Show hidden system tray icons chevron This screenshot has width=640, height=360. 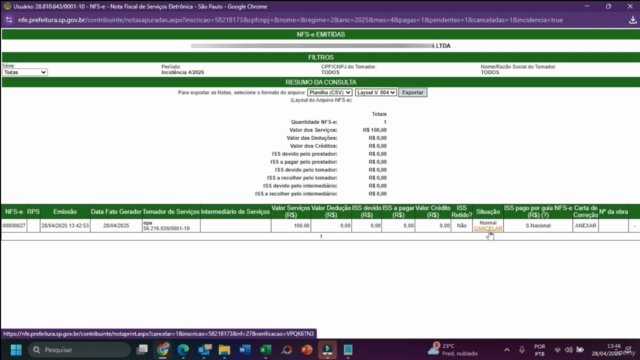pyautogui.click(x=507, y=350)
